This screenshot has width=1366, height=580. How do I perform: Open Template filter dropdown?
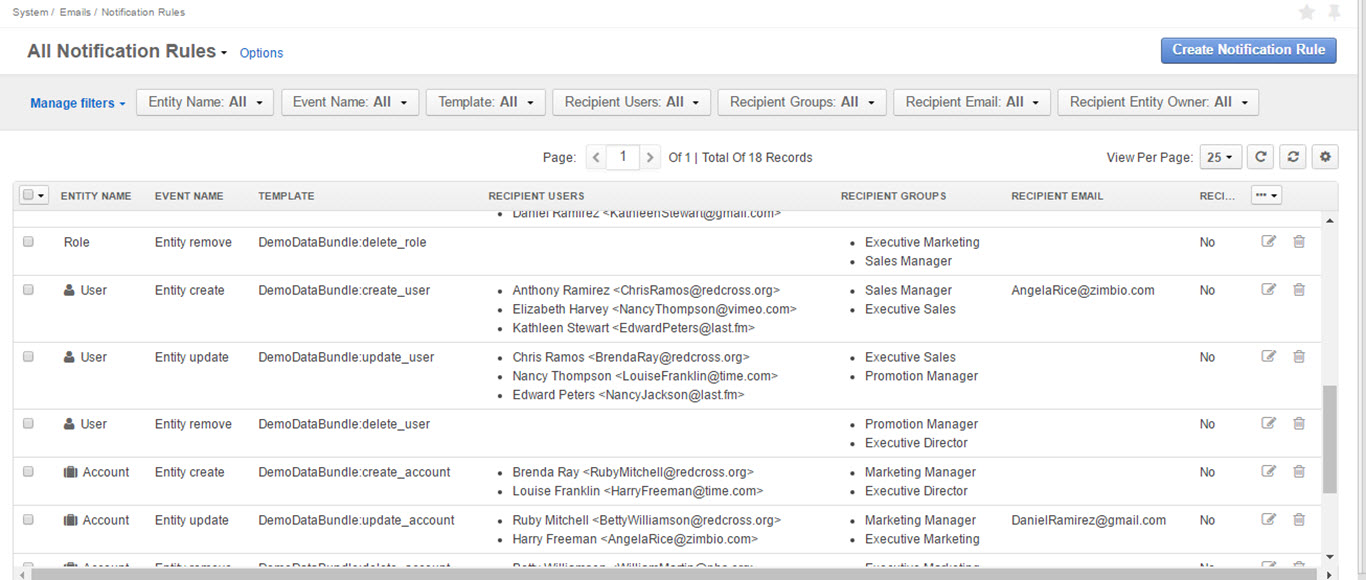click(485, 102)
